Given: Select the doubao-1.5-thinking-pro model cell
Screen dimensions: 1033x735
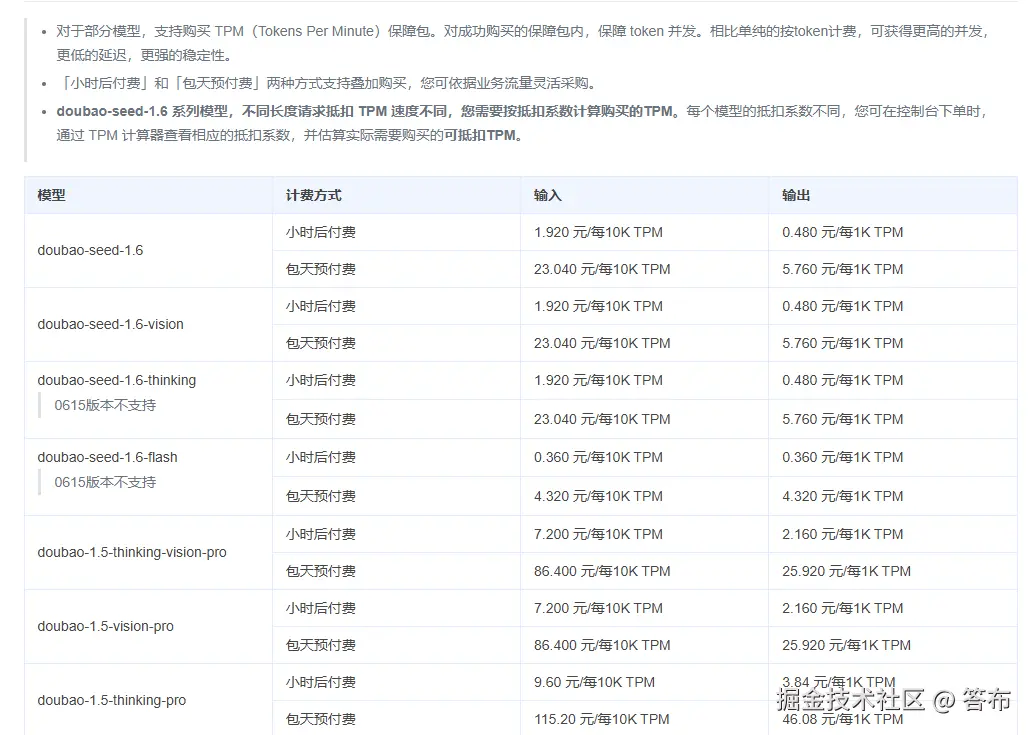Looking at the screenshot, I should tap(148, 699).
